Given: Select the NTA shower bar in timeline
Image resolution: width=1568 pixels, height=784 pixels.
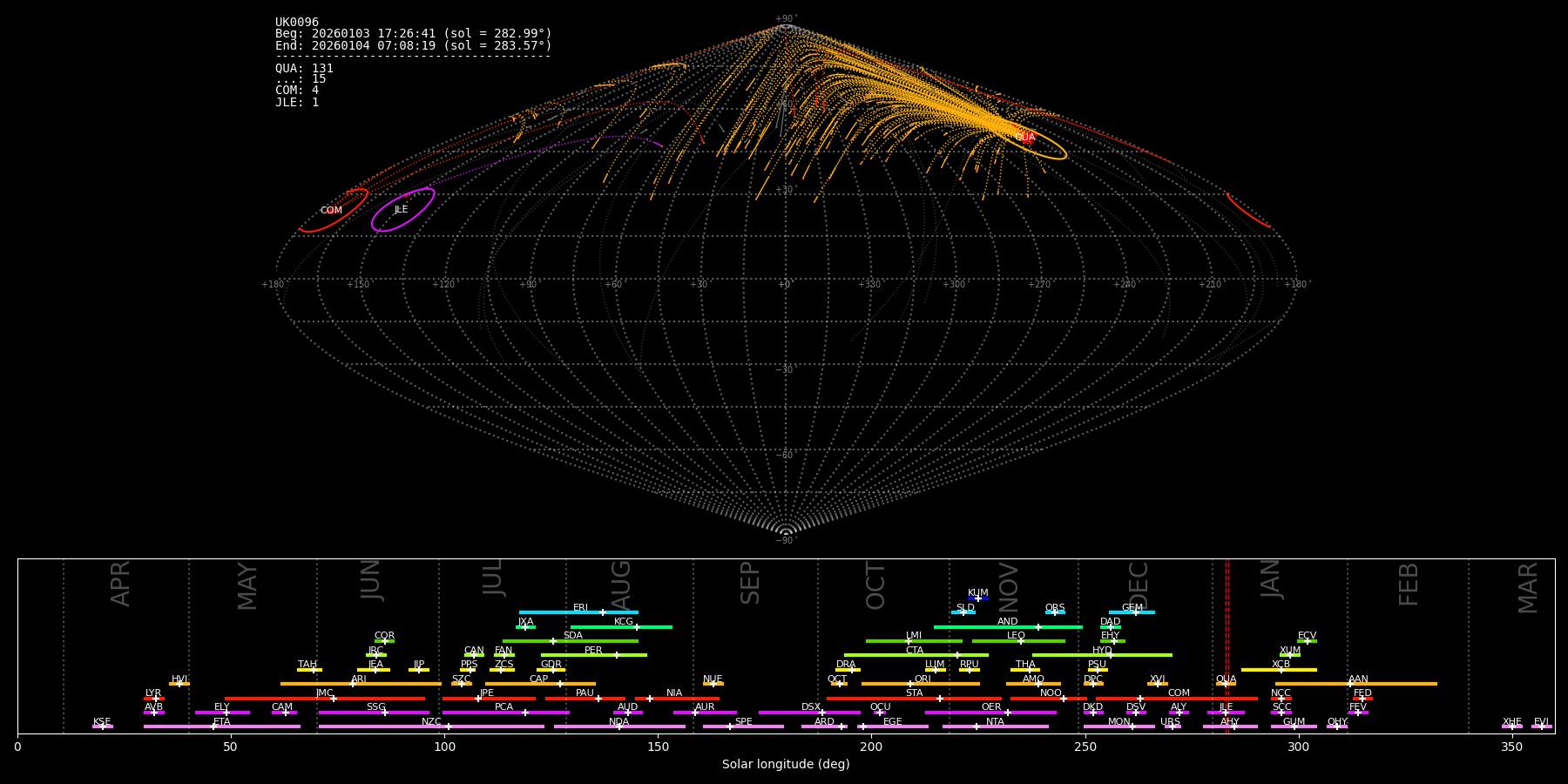Looking at the screenshot, I should pyautogui.click(x=995, y=727).
